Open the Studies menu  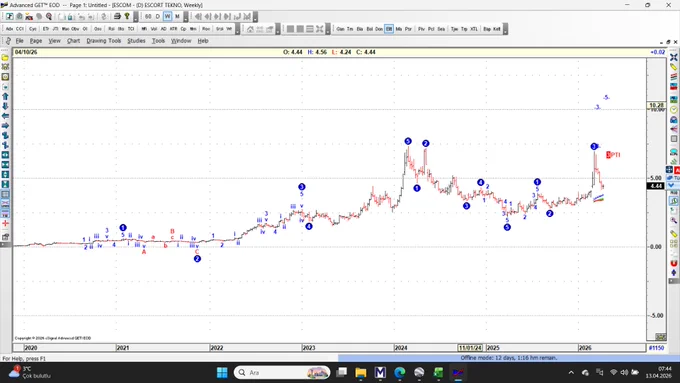136,41
